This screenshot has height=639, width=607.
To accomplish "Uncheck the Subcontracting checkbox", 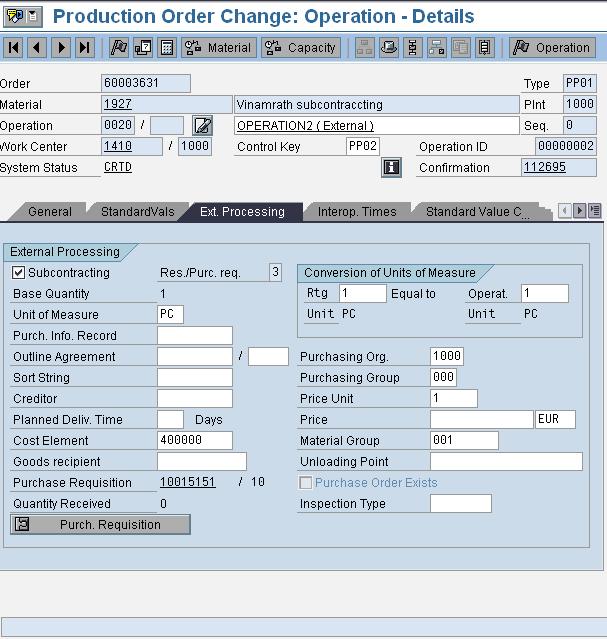I will coord(19,273).
